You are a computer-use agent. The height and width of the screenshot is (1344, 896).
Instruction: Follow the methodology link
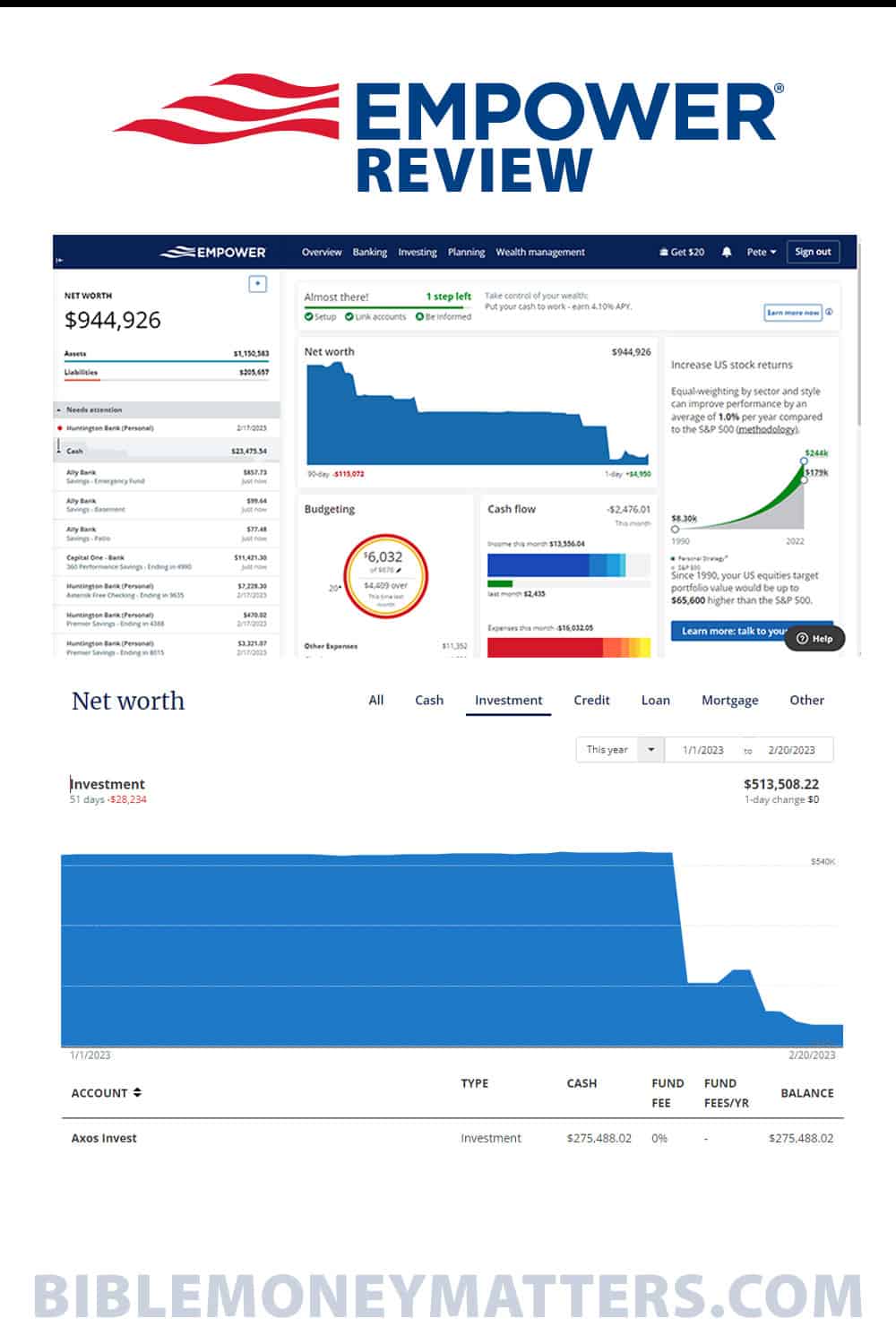click(766, 429)
